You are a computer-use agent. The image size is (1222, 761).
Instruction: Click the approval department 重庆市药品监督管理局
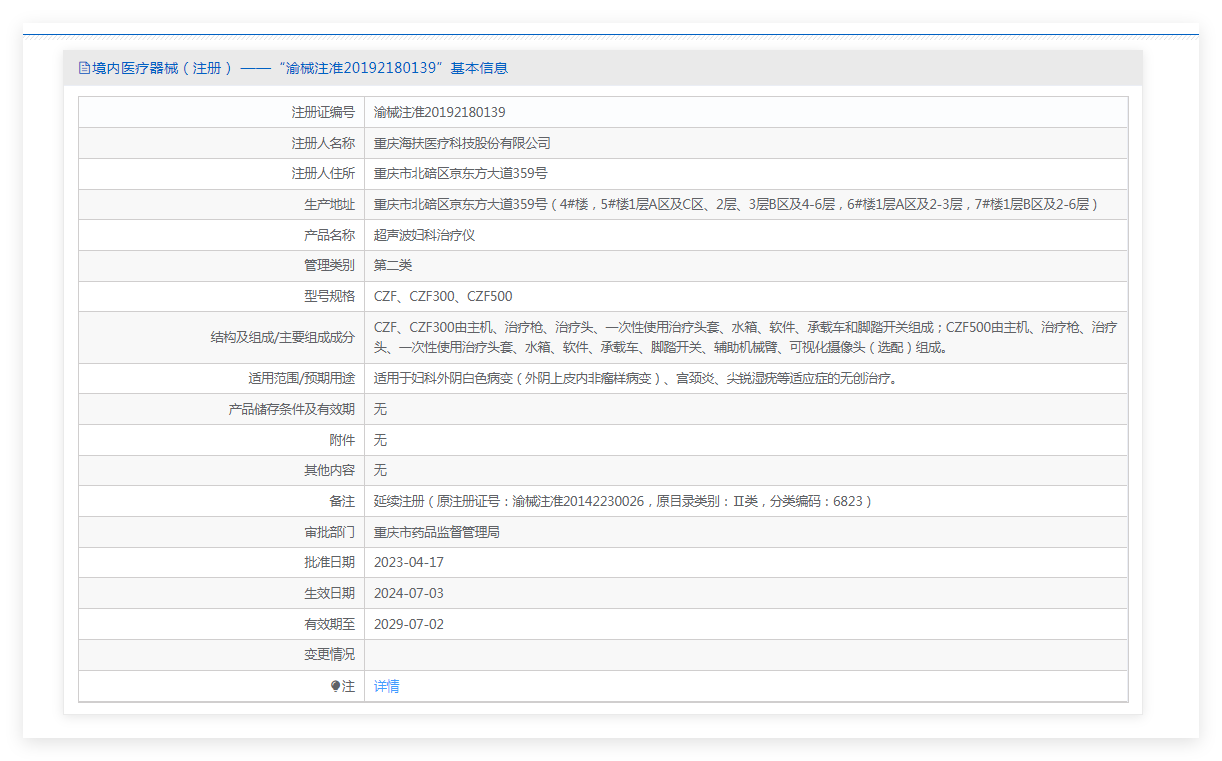(437, 532)
